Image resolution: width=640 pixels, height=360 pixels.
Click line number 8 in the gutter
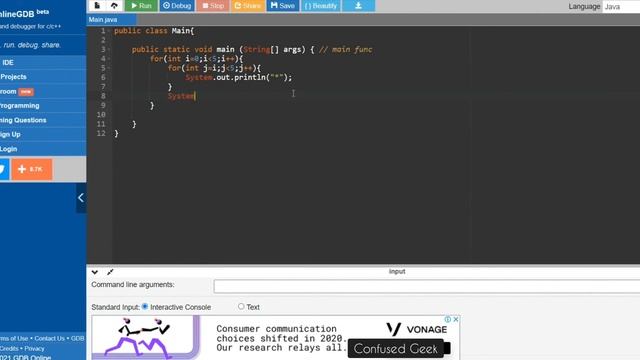coord(103,96)
